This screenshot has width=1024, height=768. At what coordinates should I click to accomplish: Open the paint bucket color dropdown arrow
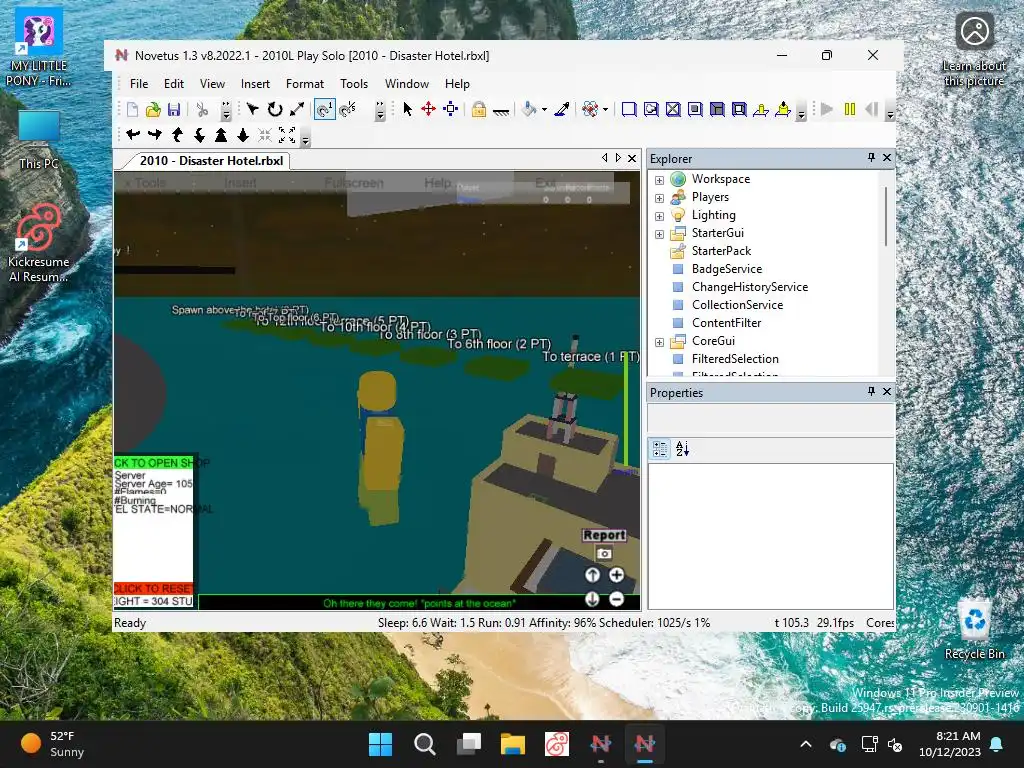pos(544,110)
